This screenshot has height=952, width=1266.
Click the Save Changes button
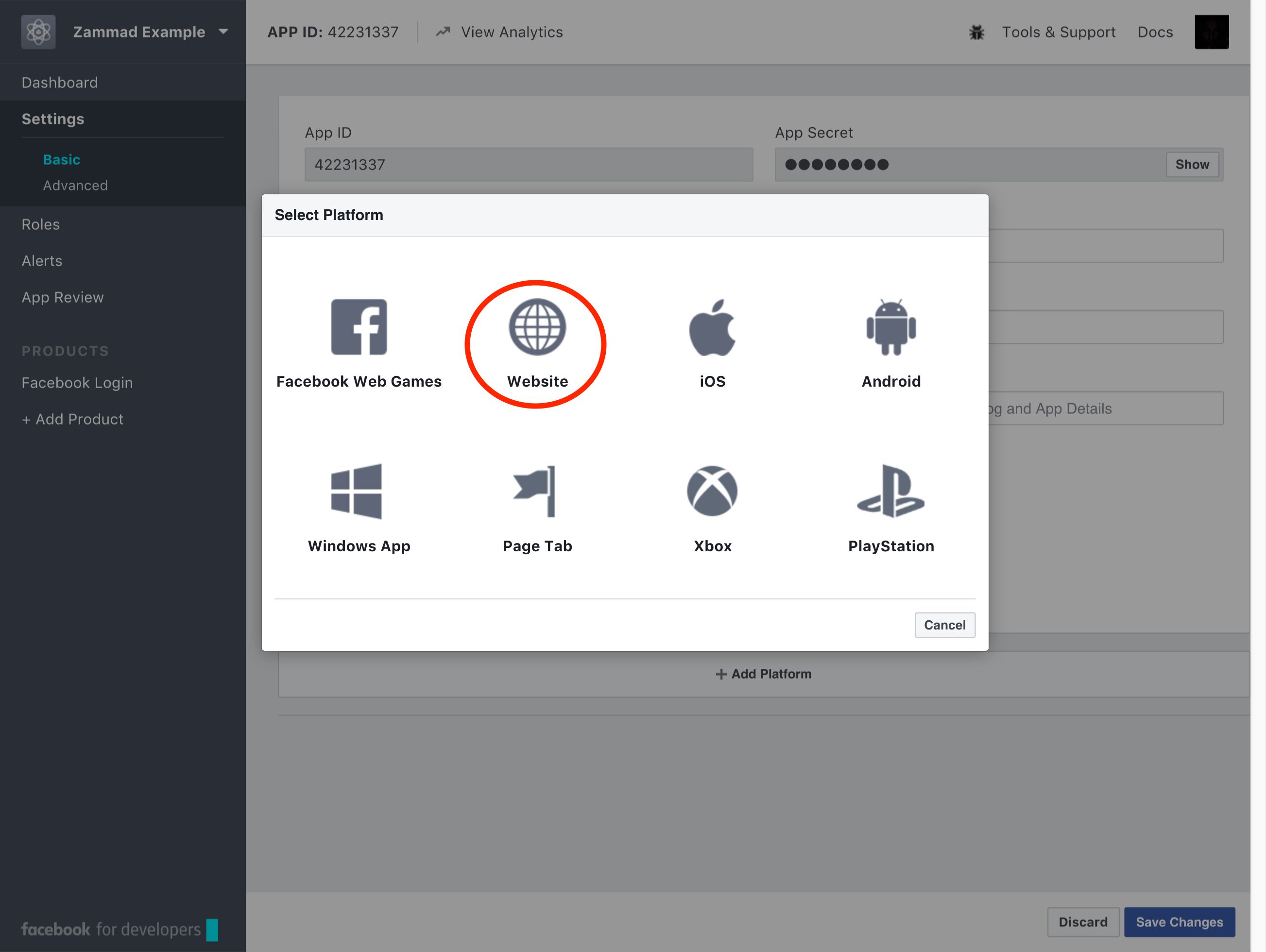tap(1180, 922)
